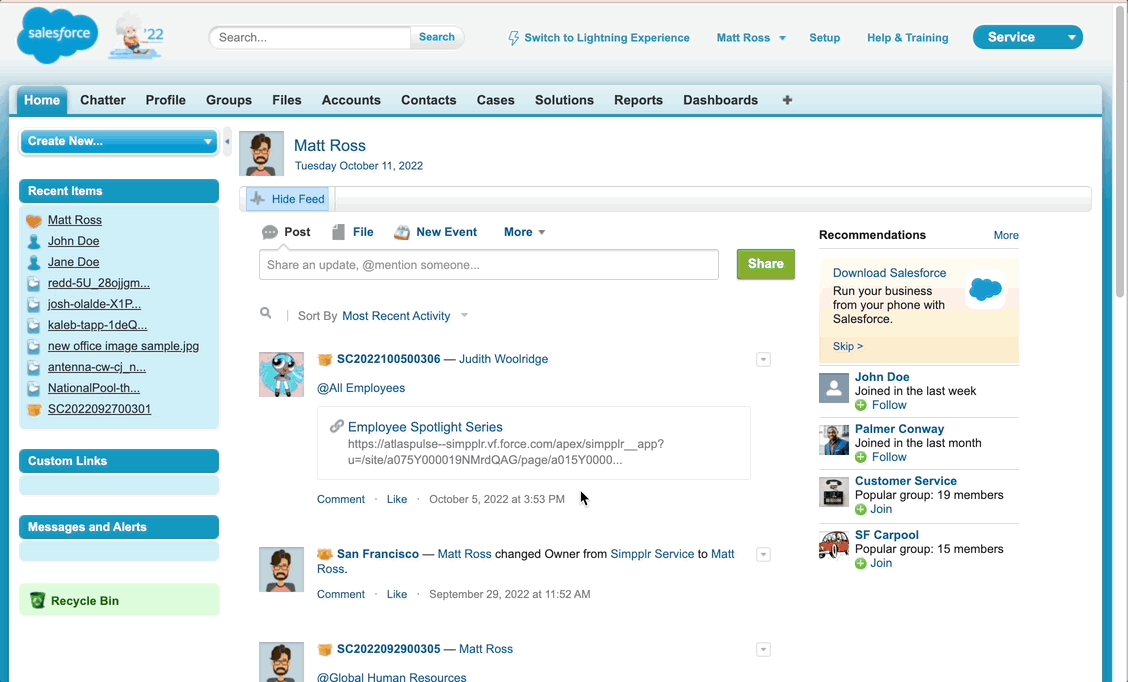
Task: Open the action menu for Judith Woolridge's post
Action: point(763,360)
